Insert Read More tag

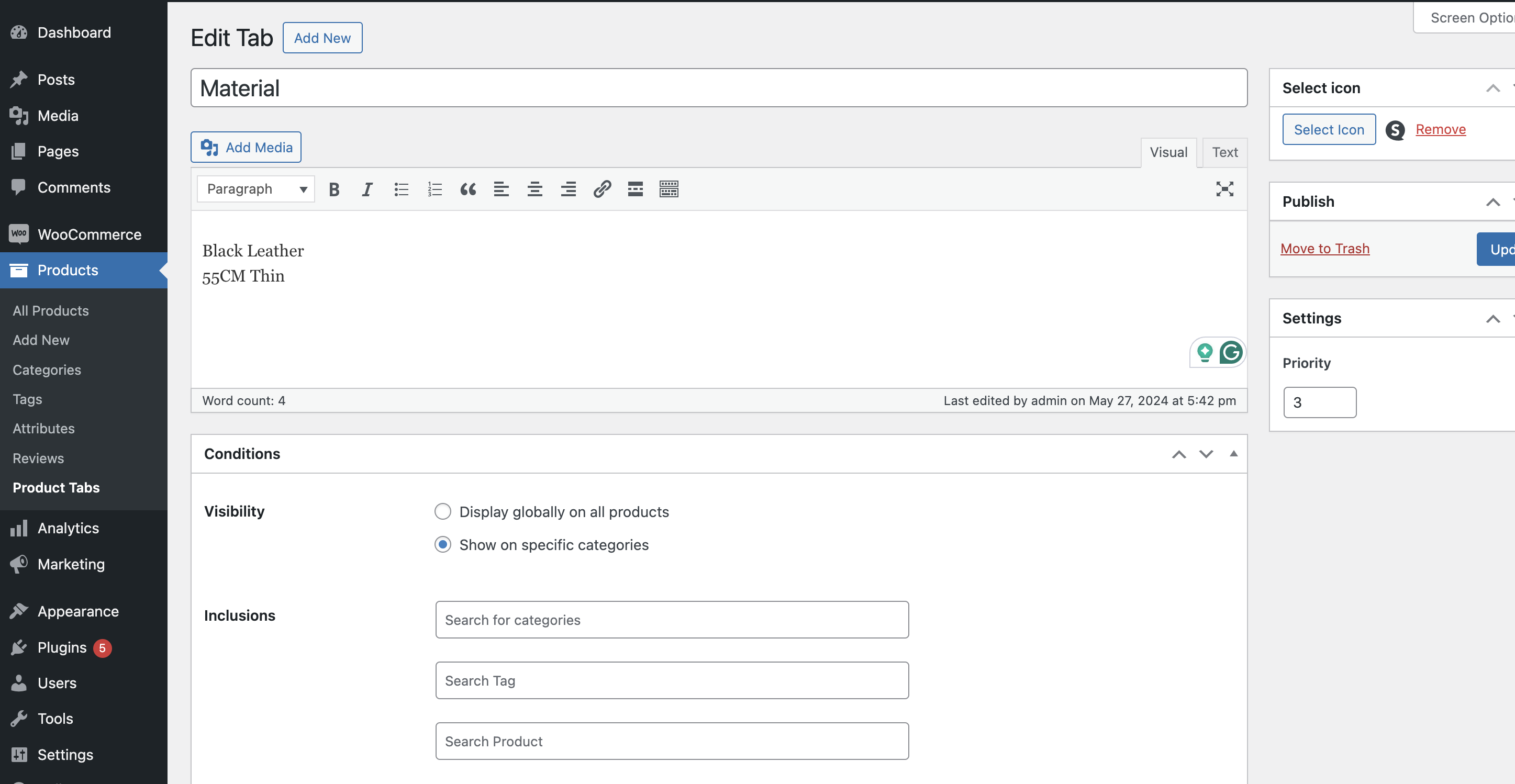pyautogui.click(x=635, y=189)
